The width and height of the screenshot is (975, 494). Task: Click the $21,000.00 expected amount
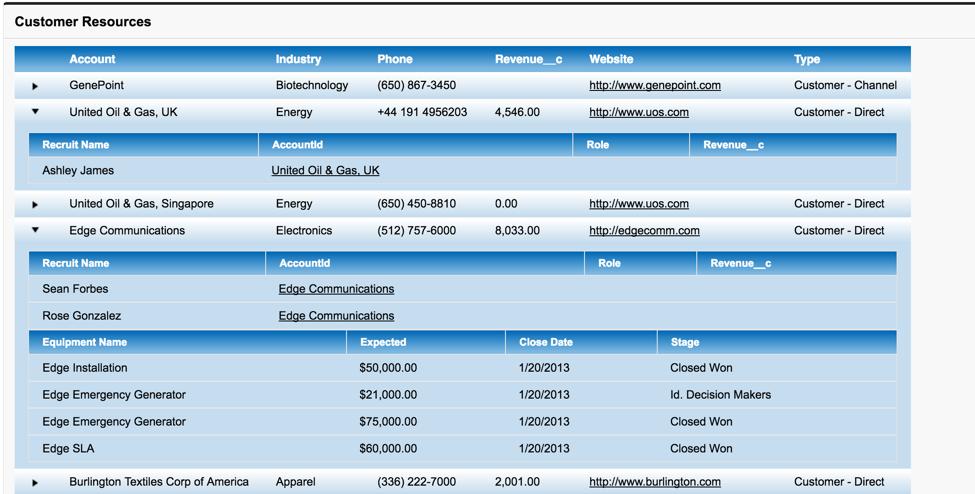pos(388,394)
